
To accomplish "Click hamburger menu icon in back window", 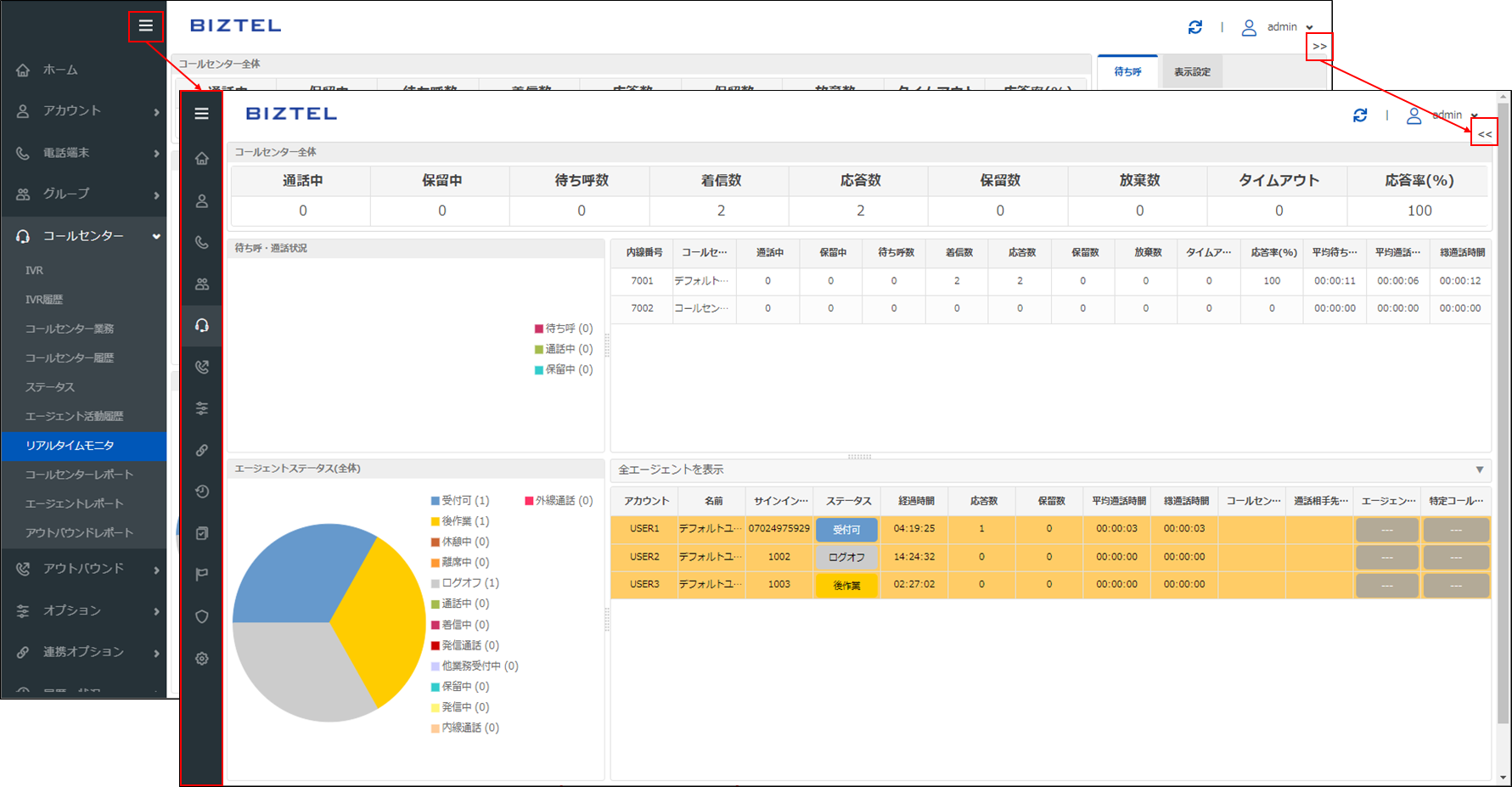I will click(146, 26).
